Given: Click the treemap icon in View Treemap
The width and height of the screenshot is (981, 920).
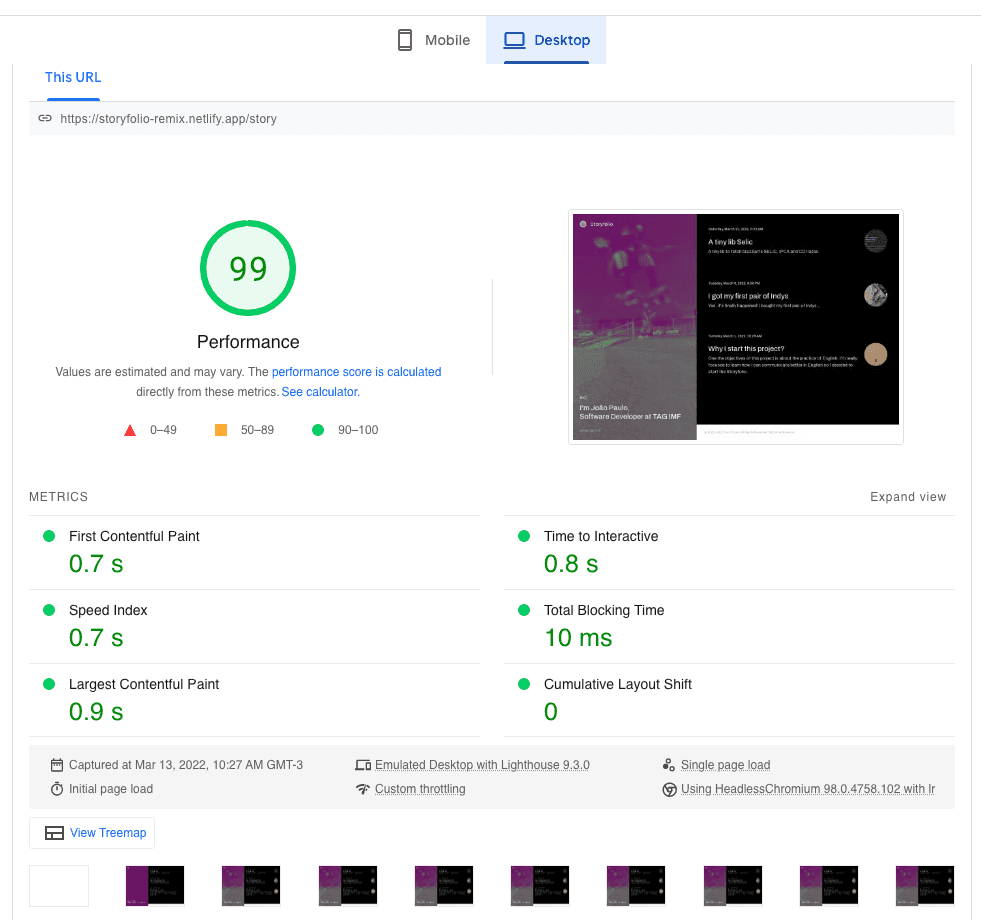Looking at the screenshot, I should click(54, 833).
